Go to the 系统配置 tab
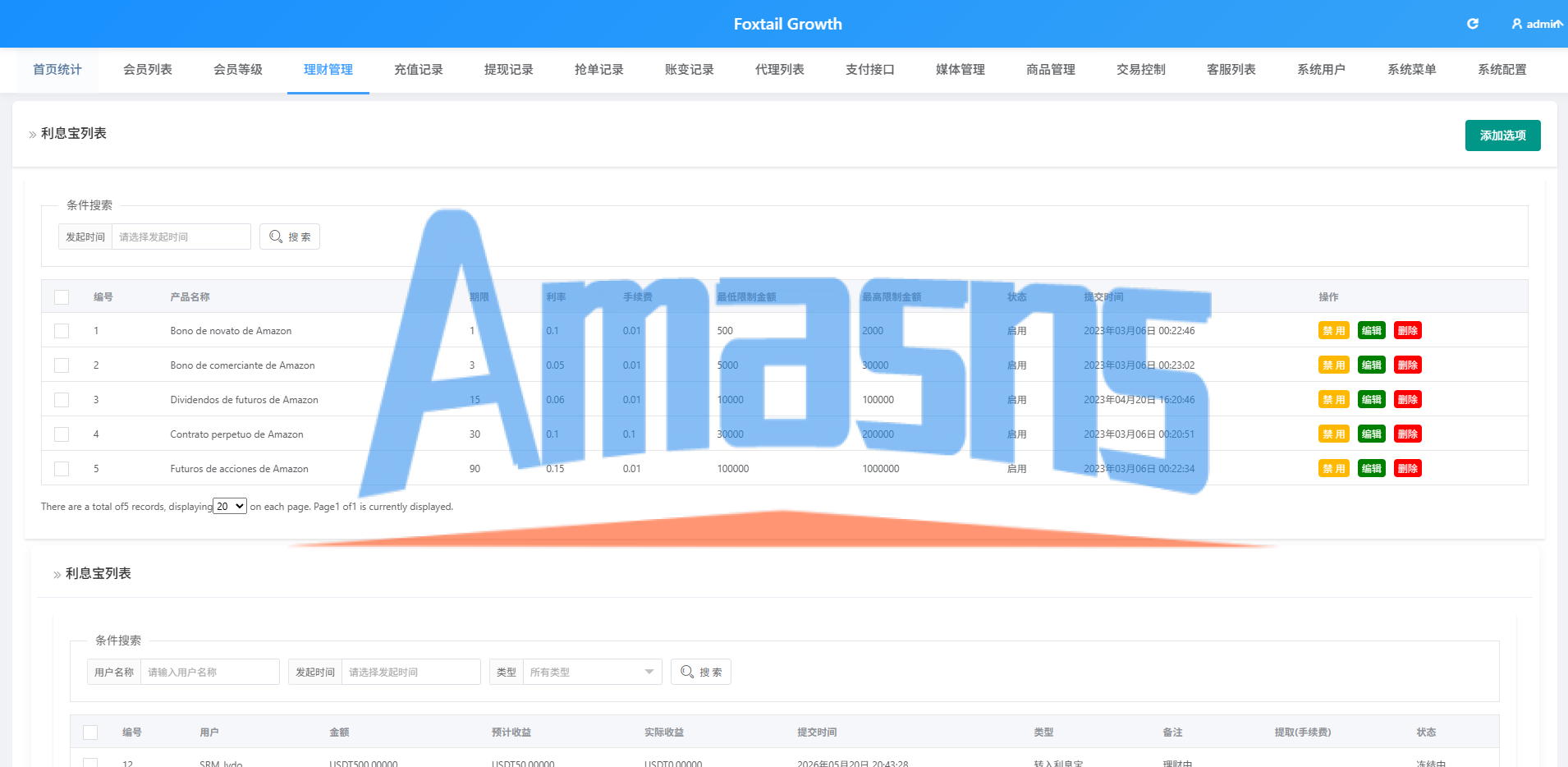Screen dimensions: 1568x767 1502,70
